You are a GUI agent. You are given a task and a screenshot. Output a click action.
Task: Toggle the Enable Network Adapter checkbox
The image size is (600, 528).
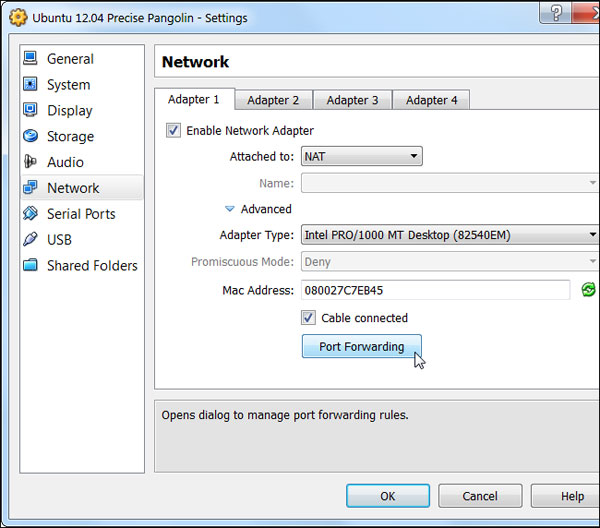[174, 130]
